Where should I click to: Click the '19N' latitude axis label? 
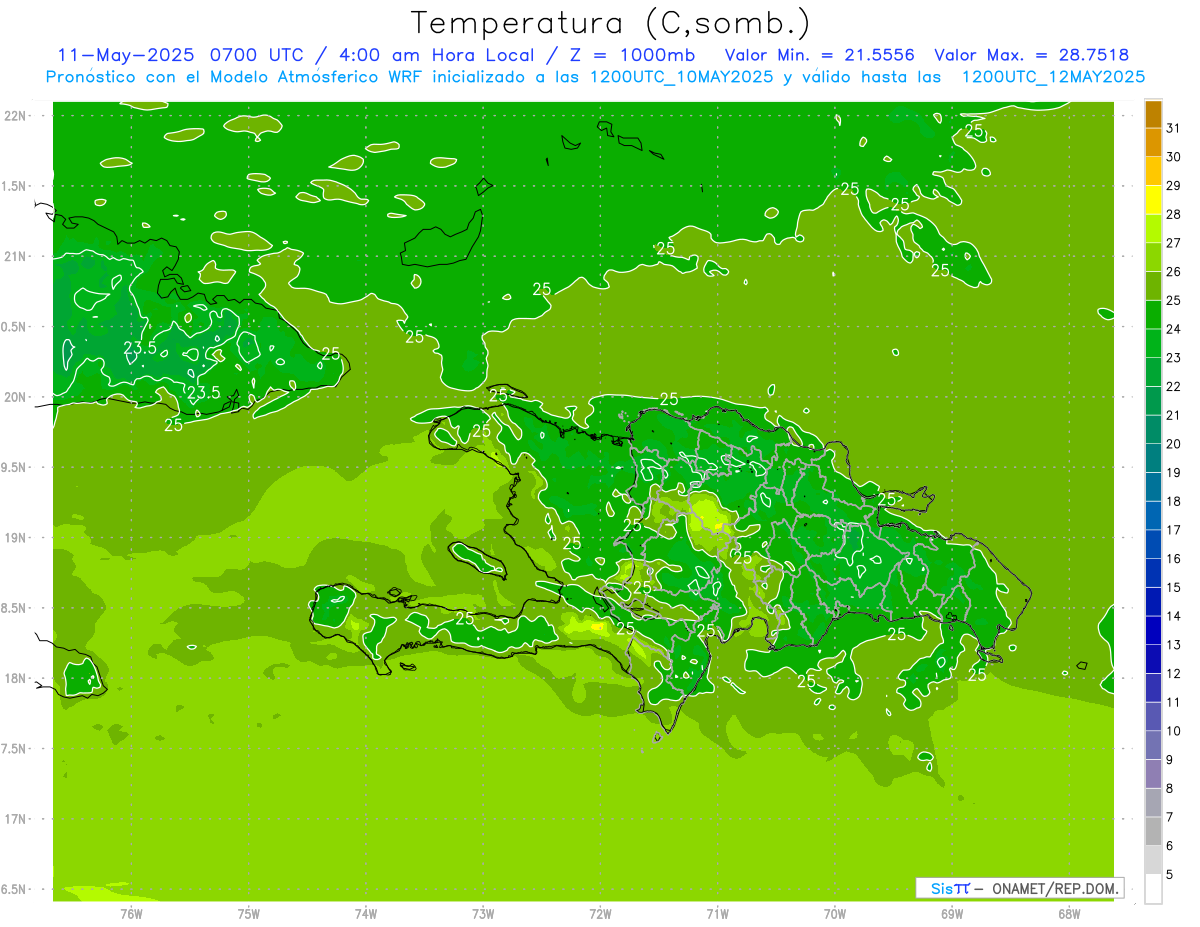click(16, 538)
